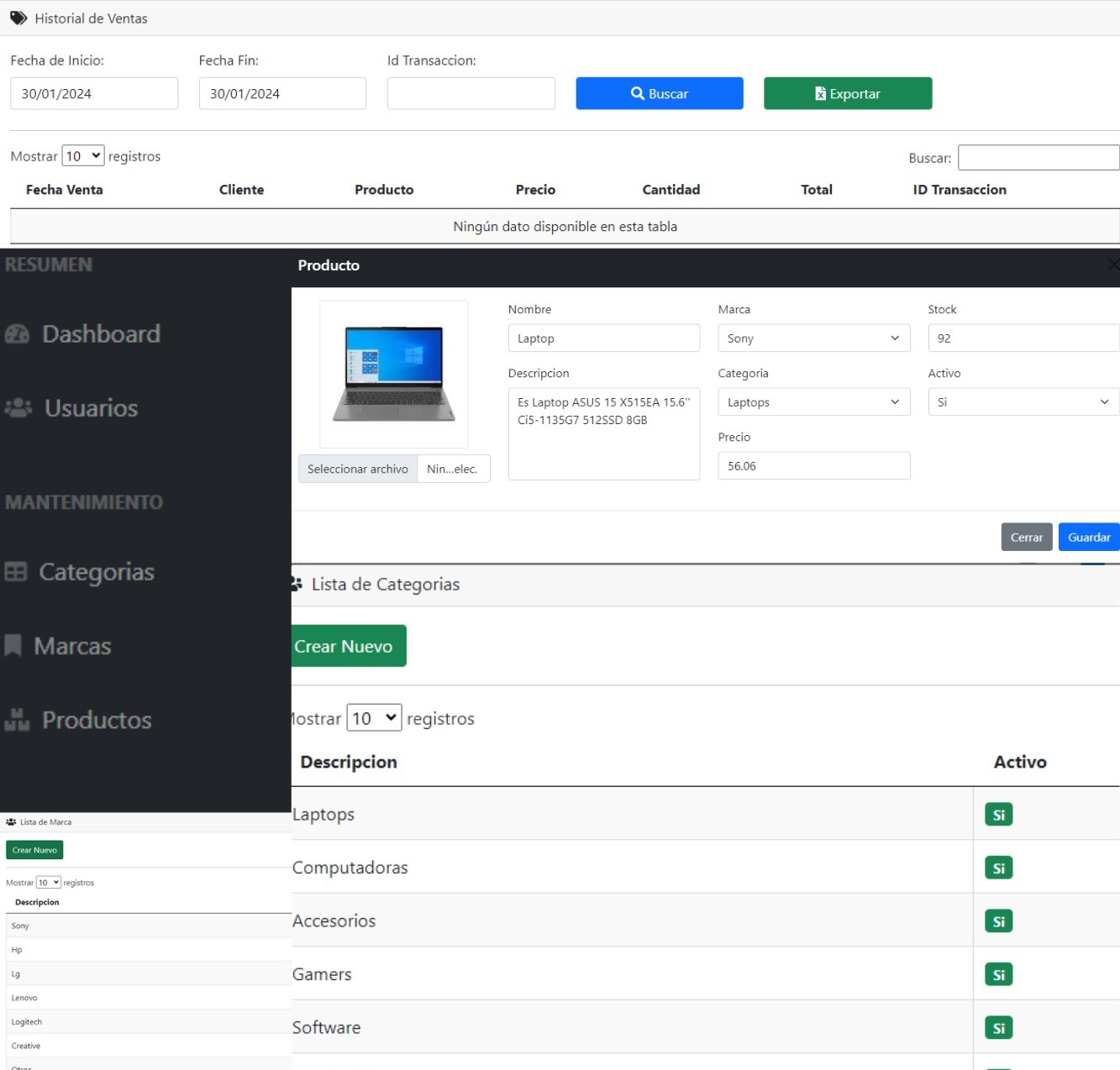Click the Dashboard gauge icon in sidebar
The width and height of the screenshot is (1120, 1070).
pyautogui.click(x=17, y=334)
